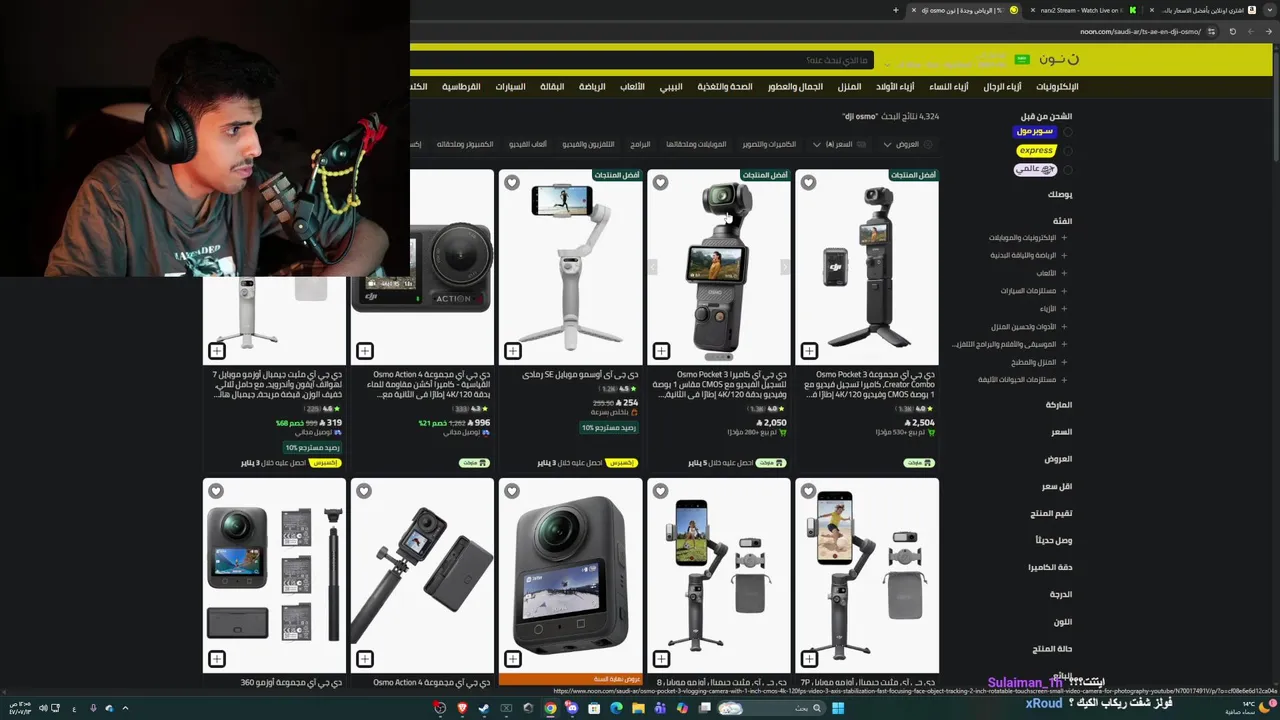Open Google Chrome from the taskbar

pyautogui.click(x=550, y=708)
